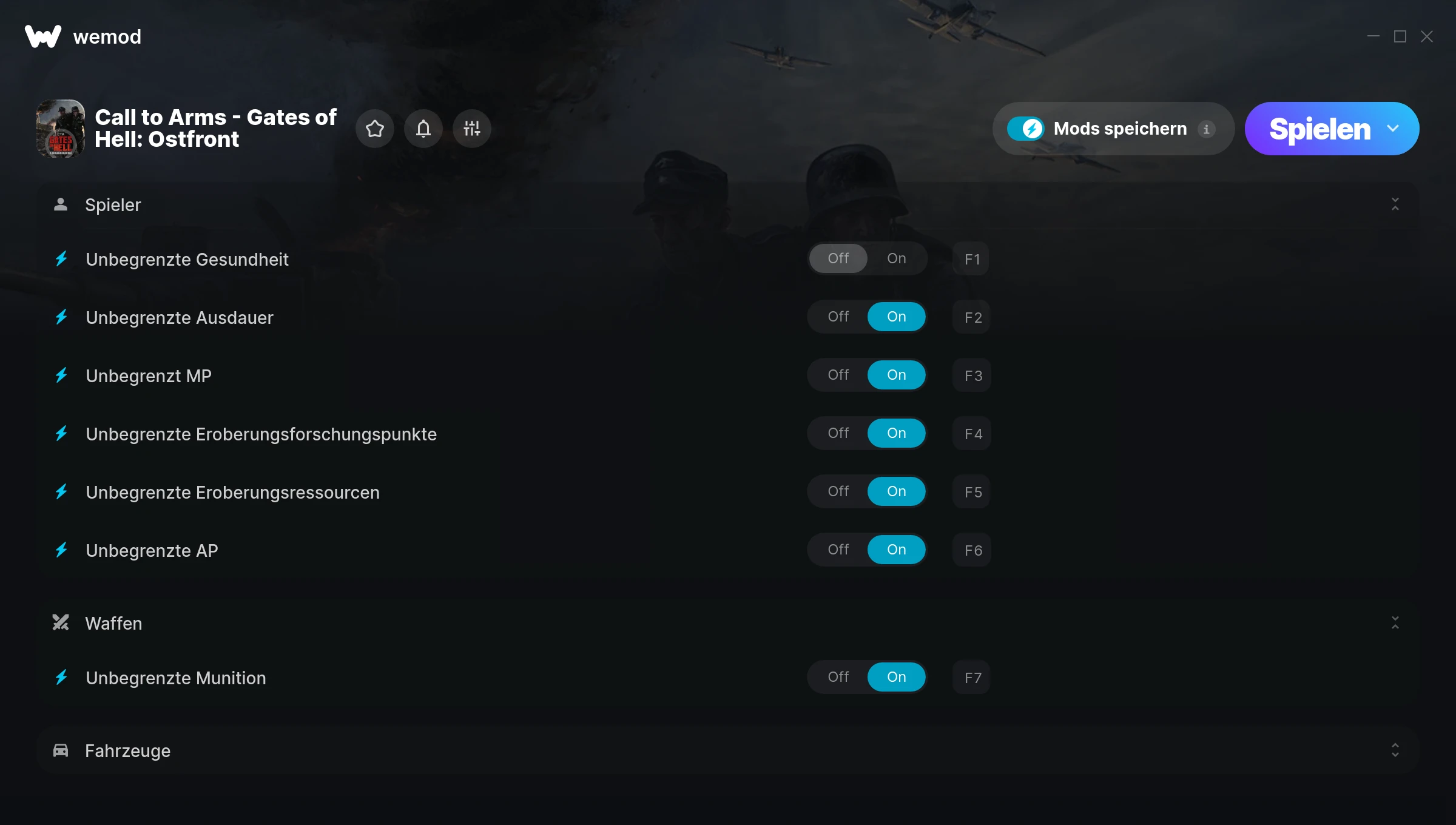Click the F7 hotkey for Unbegrenzte Munition
The width and height of the screenshot is (1456, 825).
pos(972,678)
